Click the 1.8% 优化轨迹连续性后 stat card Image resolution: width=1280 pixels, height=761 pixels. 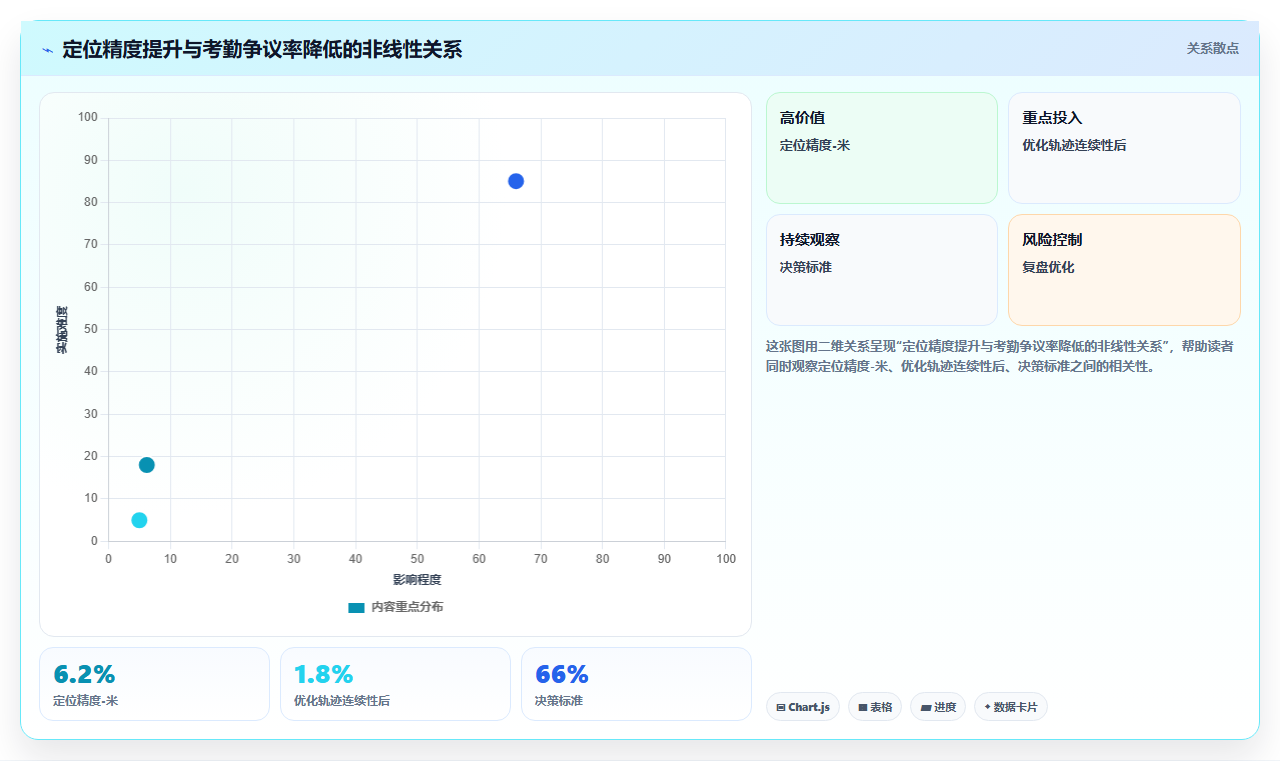pyautogui.click(x=395, y=684)
